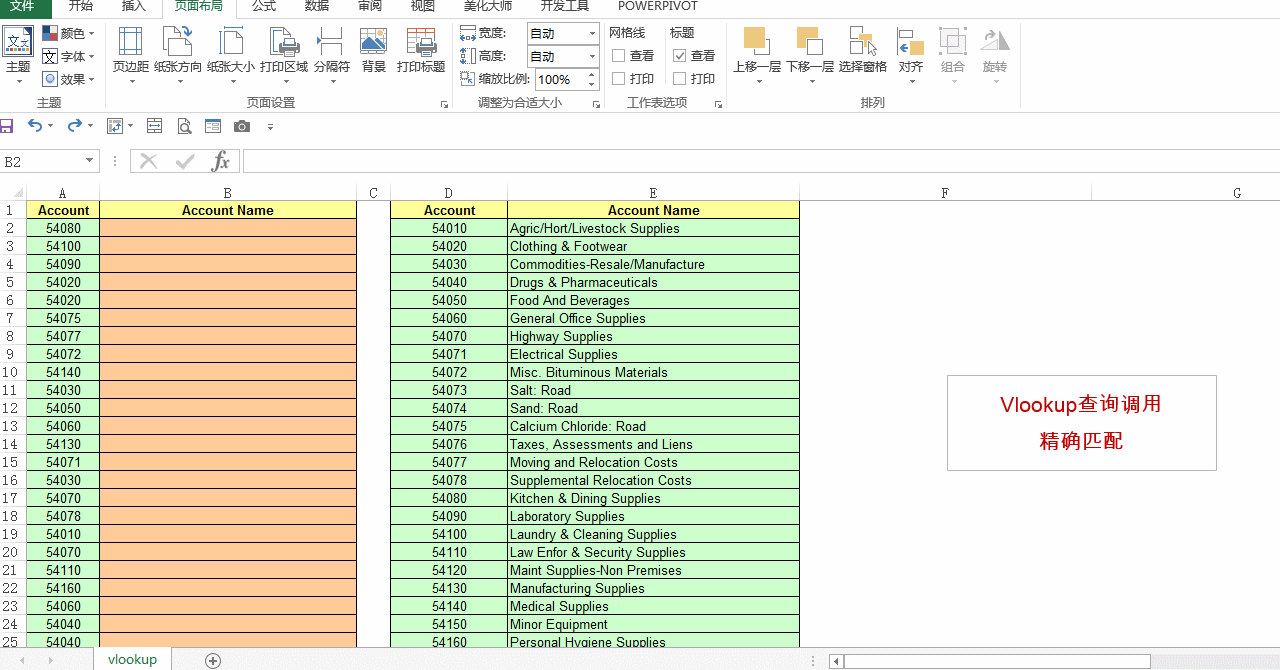
Task: Open the POWERPIVOT ribbon tab
Action: [657, 6]
